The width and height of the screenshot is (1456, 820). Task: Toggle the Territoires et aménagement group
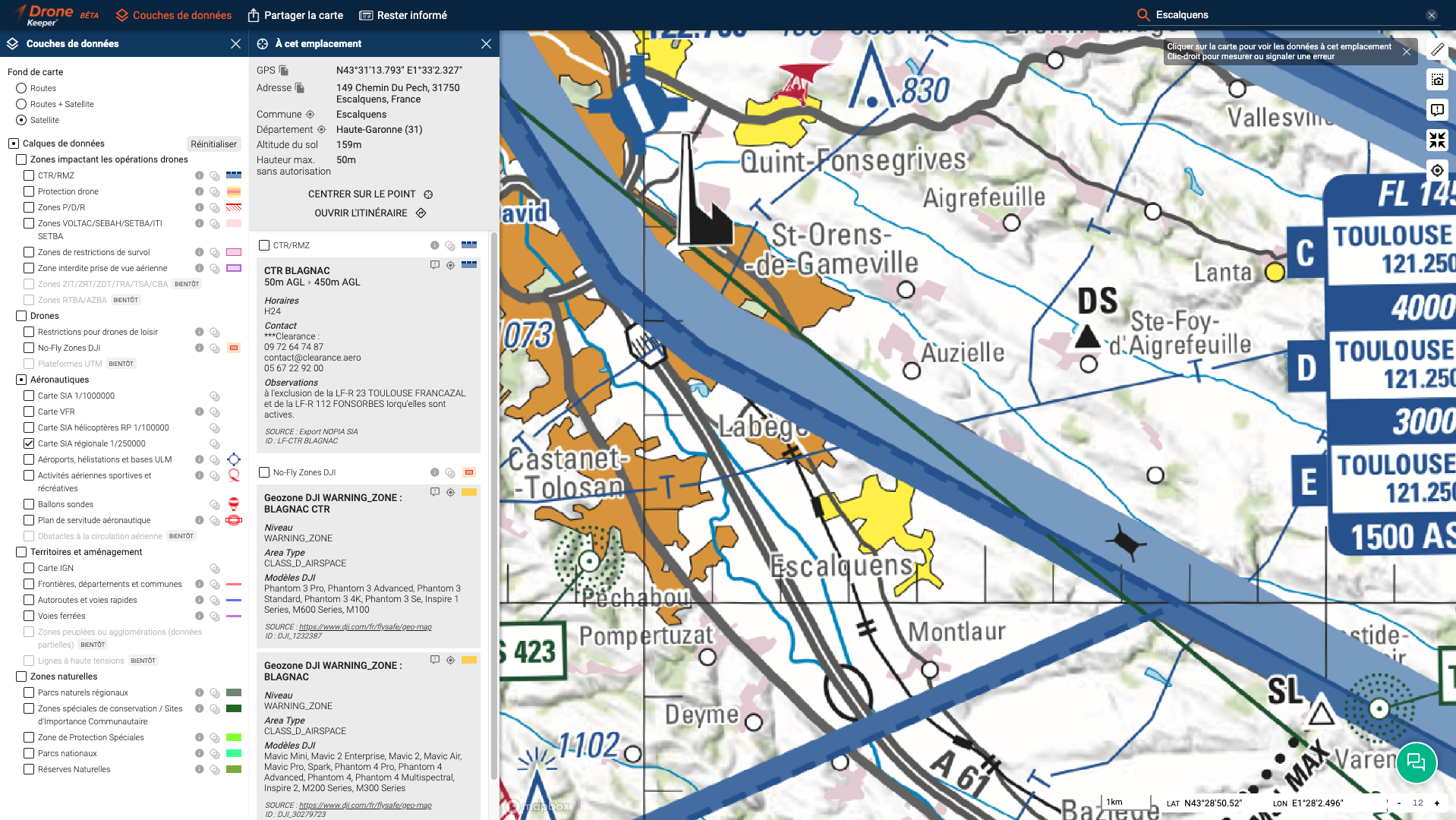(21, 552)
